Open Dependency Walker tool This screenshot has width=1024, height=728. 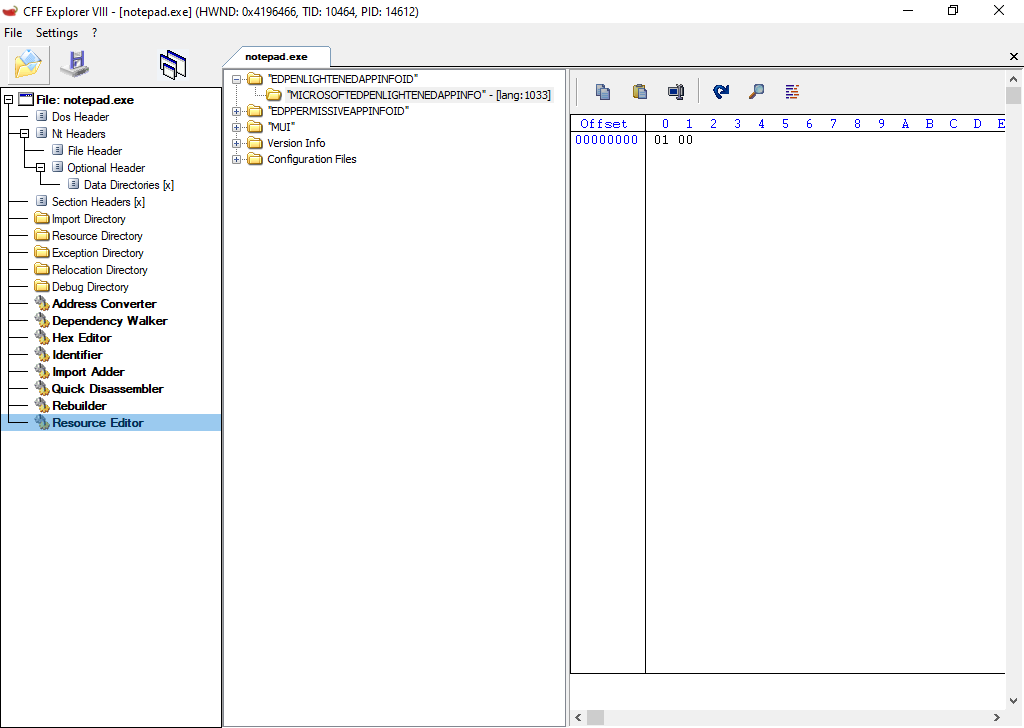click(110, 321)
